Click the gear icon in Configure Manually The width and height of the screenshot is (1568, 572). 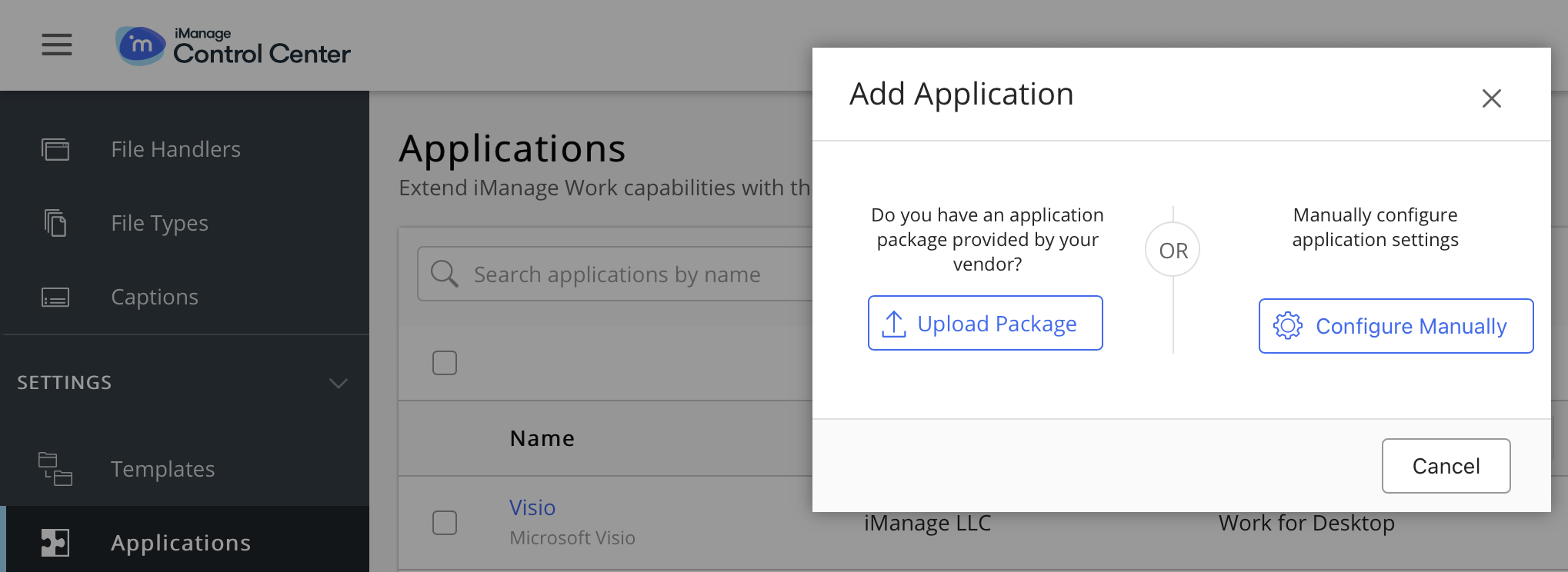pos(1288,326)
